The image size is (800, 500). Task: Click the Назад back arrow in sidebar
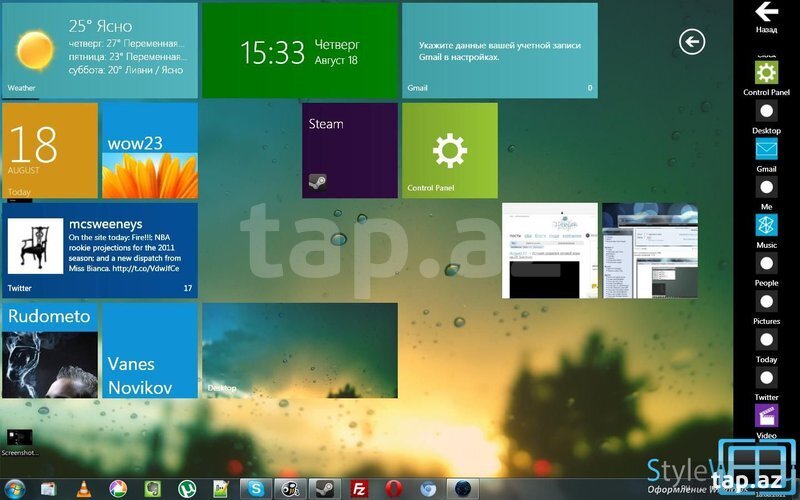coord(766,12)
